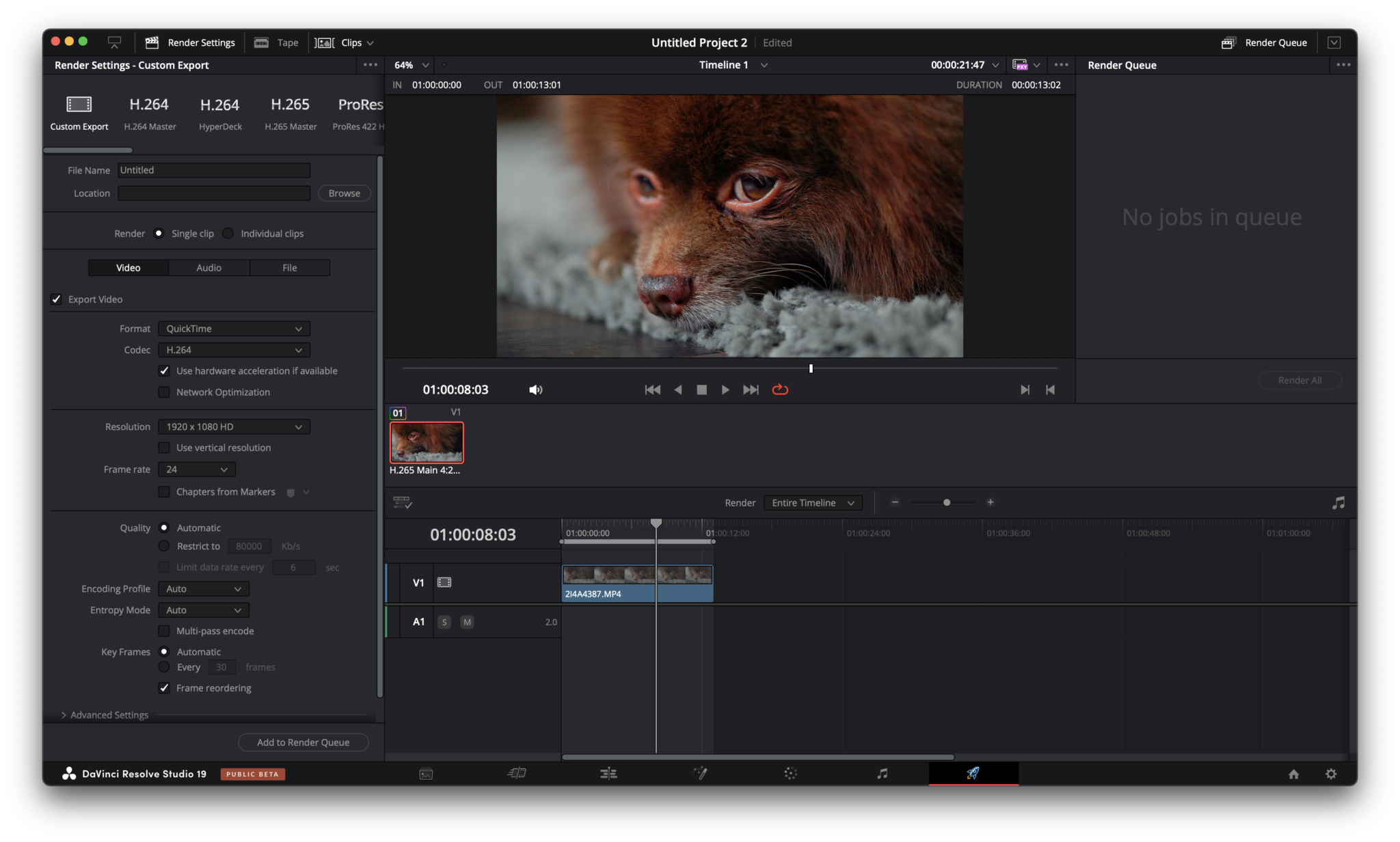Select the Deliver page rocket icon
Screen dimensions: 1400x842
973,773
